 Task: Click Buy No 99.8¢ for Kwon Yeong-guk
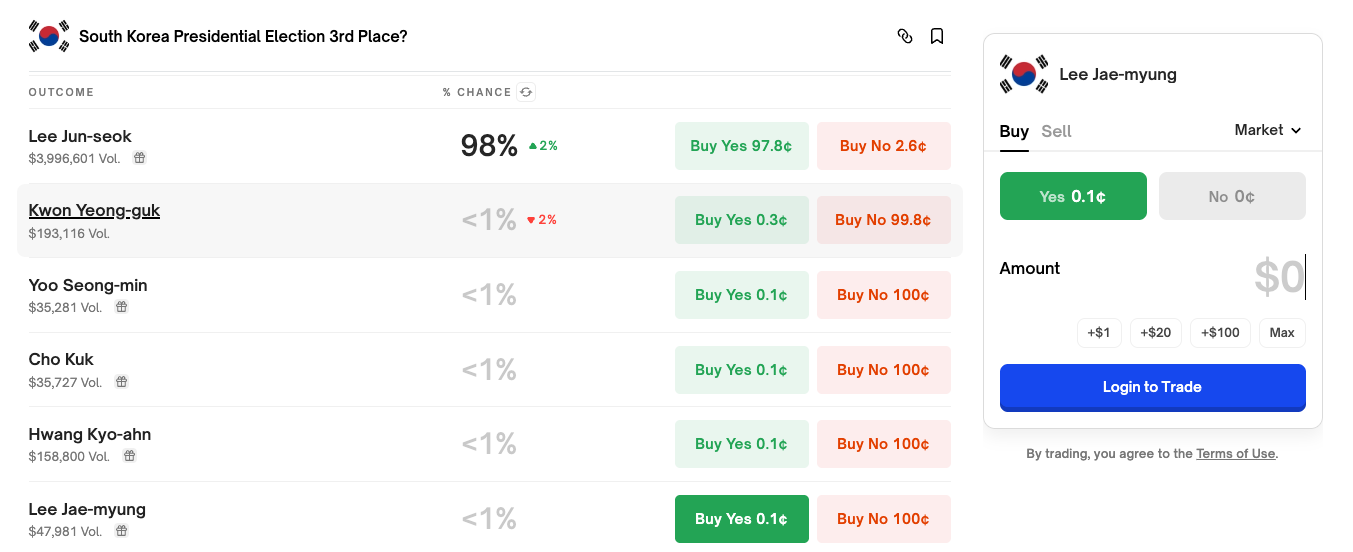pyautogui.click(x=883, y=220)
